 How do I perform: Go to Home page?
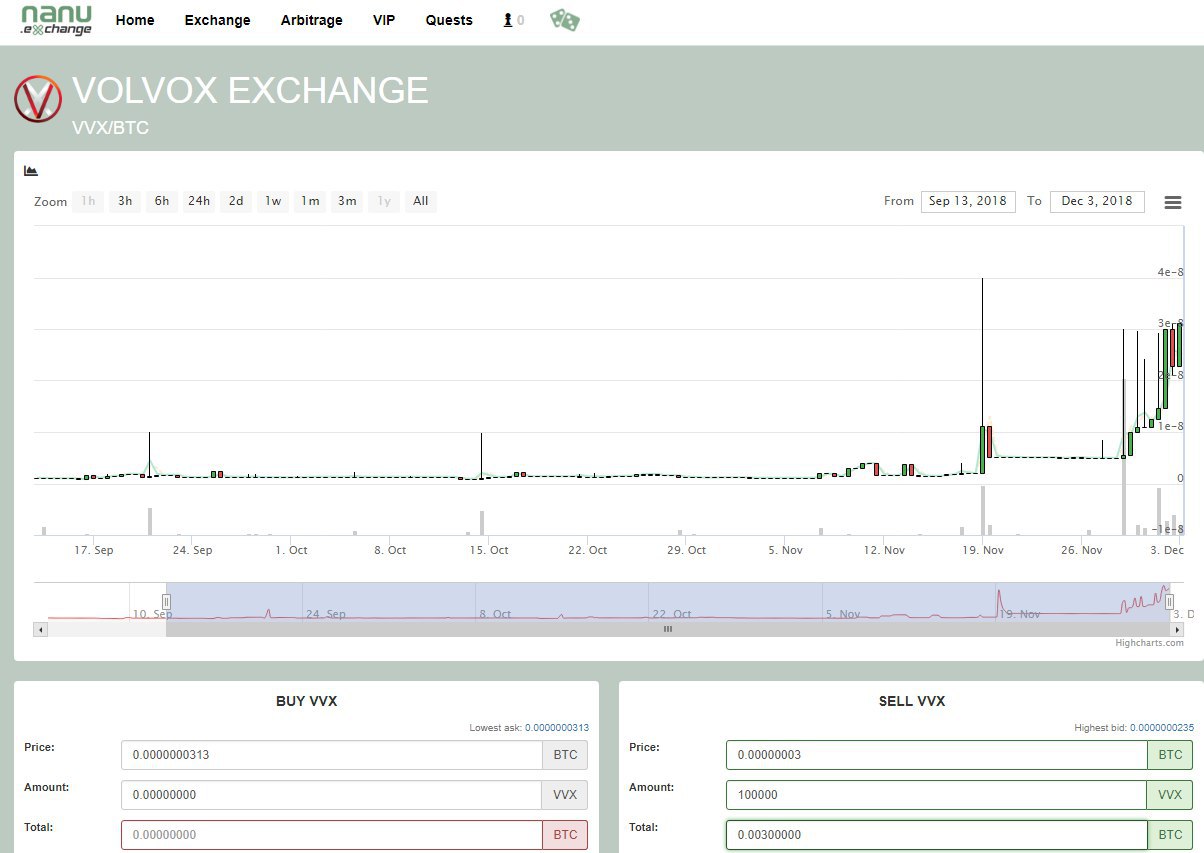(135, 20)
